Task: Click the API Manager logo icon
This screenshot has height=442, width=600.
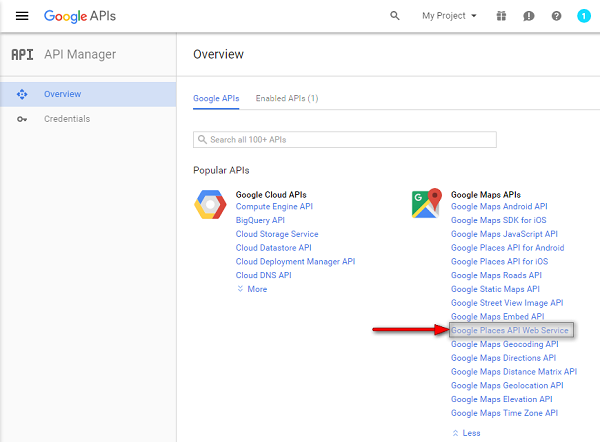Action: 22,55
